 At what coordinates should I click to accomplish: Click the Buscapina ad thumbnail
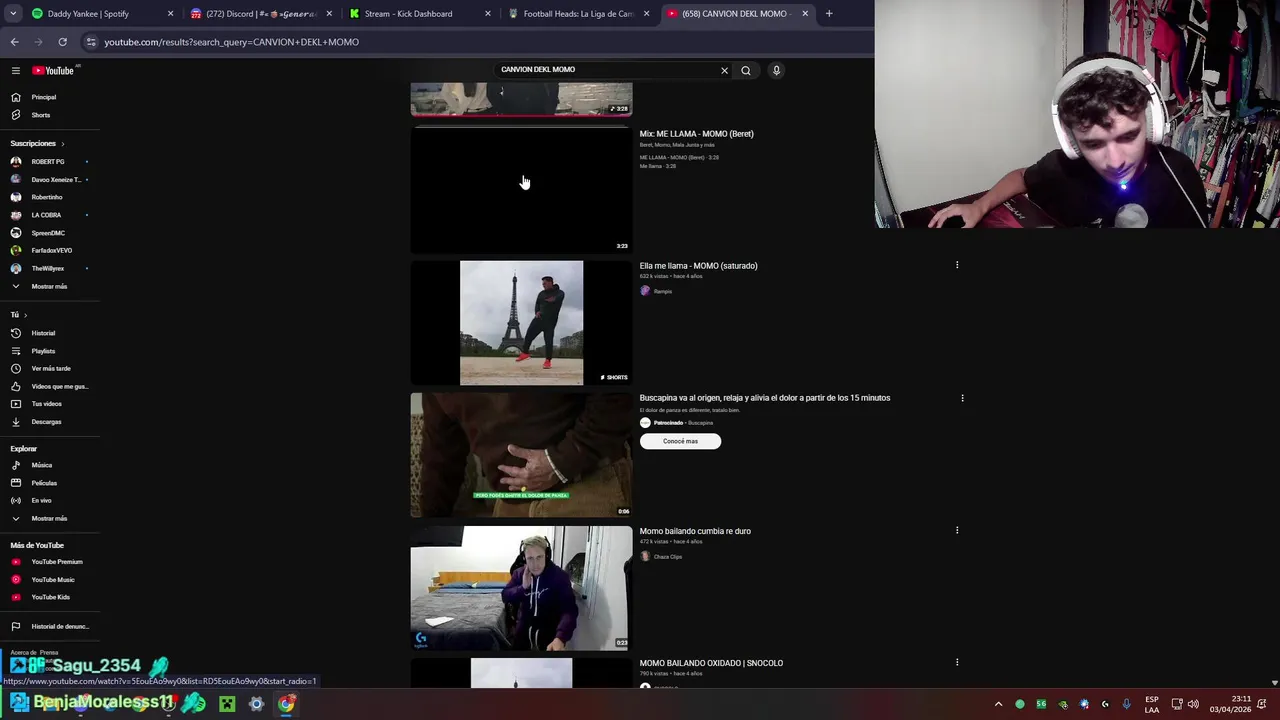tap(521, 455)
